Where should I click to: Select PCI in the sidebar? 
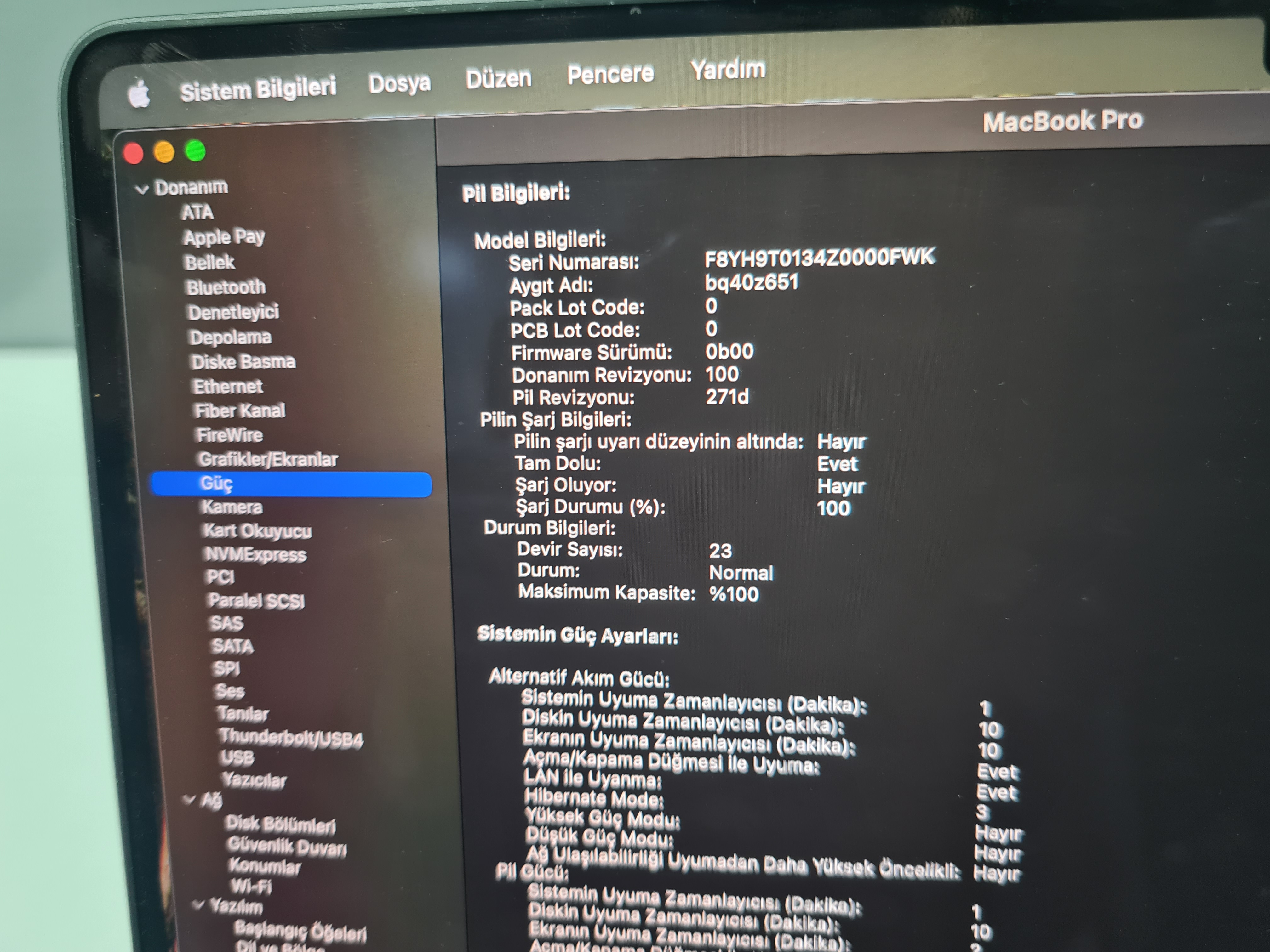tap(220, 577)
